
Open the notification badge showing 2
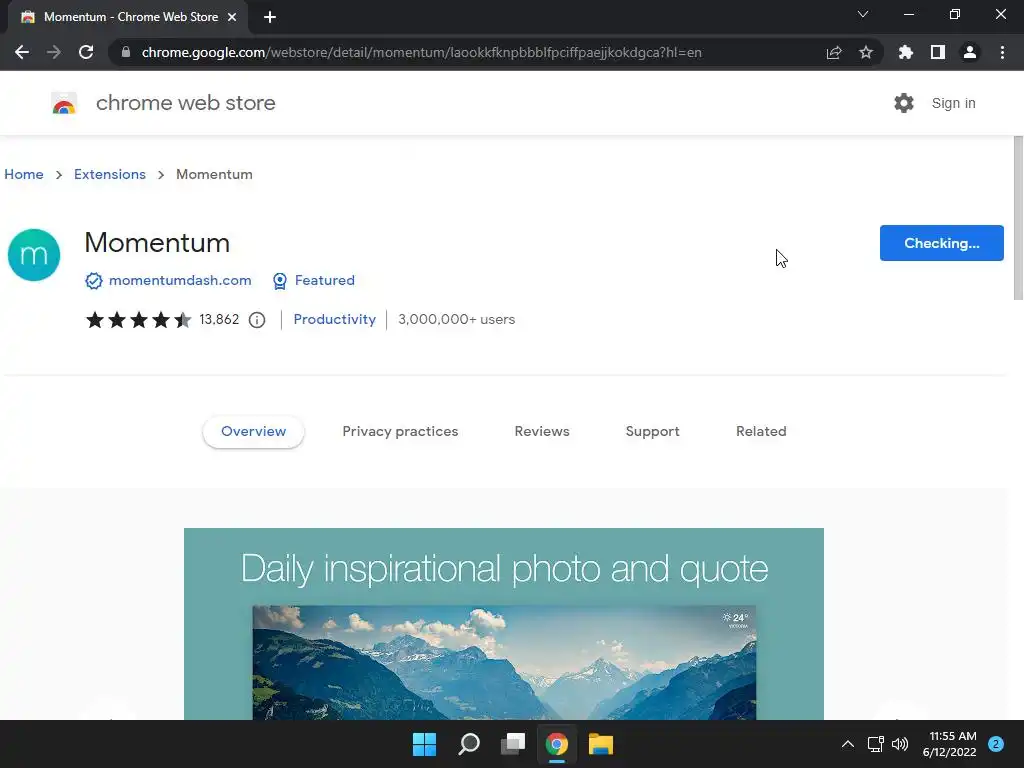click(996, 744)
